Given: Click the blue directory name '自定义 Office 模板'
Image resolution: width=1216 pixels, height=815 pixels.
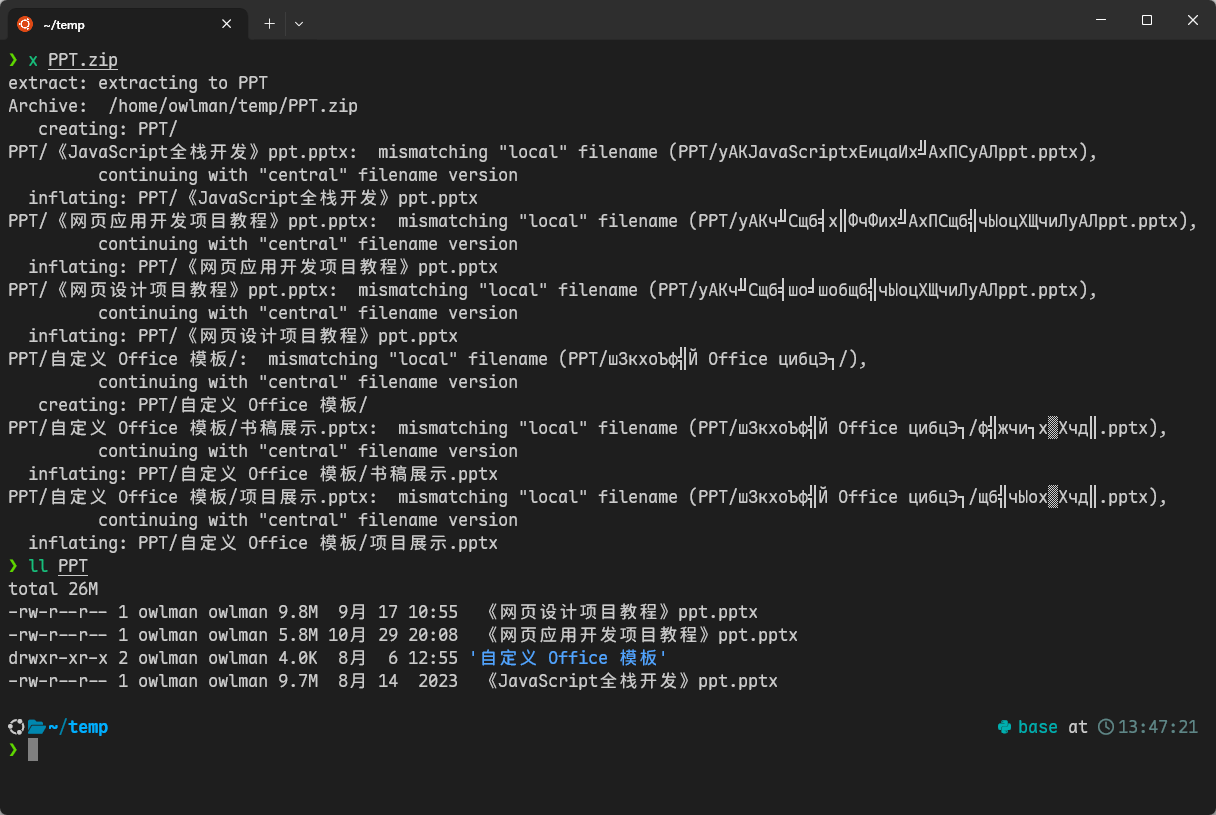Looking at the screenshot, I should (x=568, y=658).
